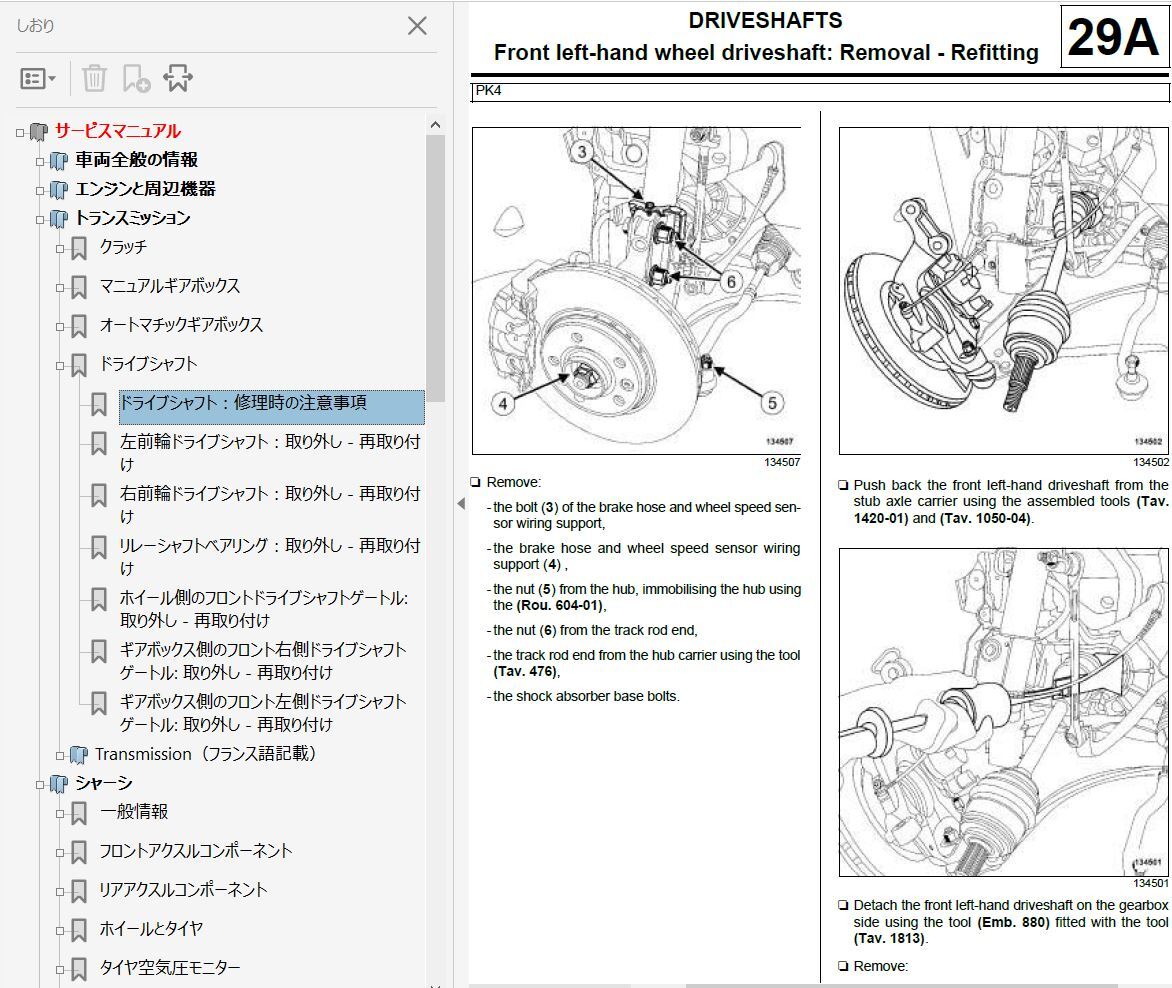The width and height of the screenshot is (1172, 988).
Task: Click the delete bookmark trash icon
Action: 94,78
